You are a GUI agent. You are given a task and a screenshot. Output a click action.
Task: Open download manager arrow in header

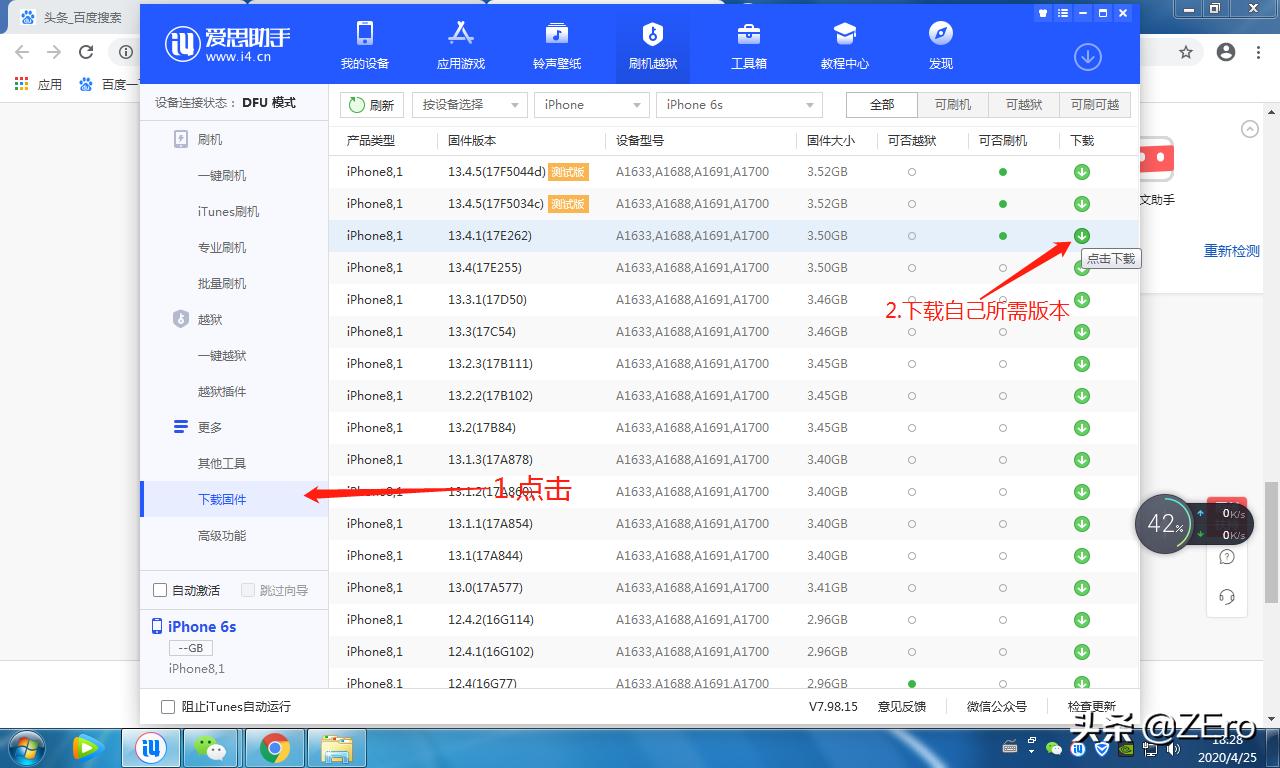pos(1087,57)
